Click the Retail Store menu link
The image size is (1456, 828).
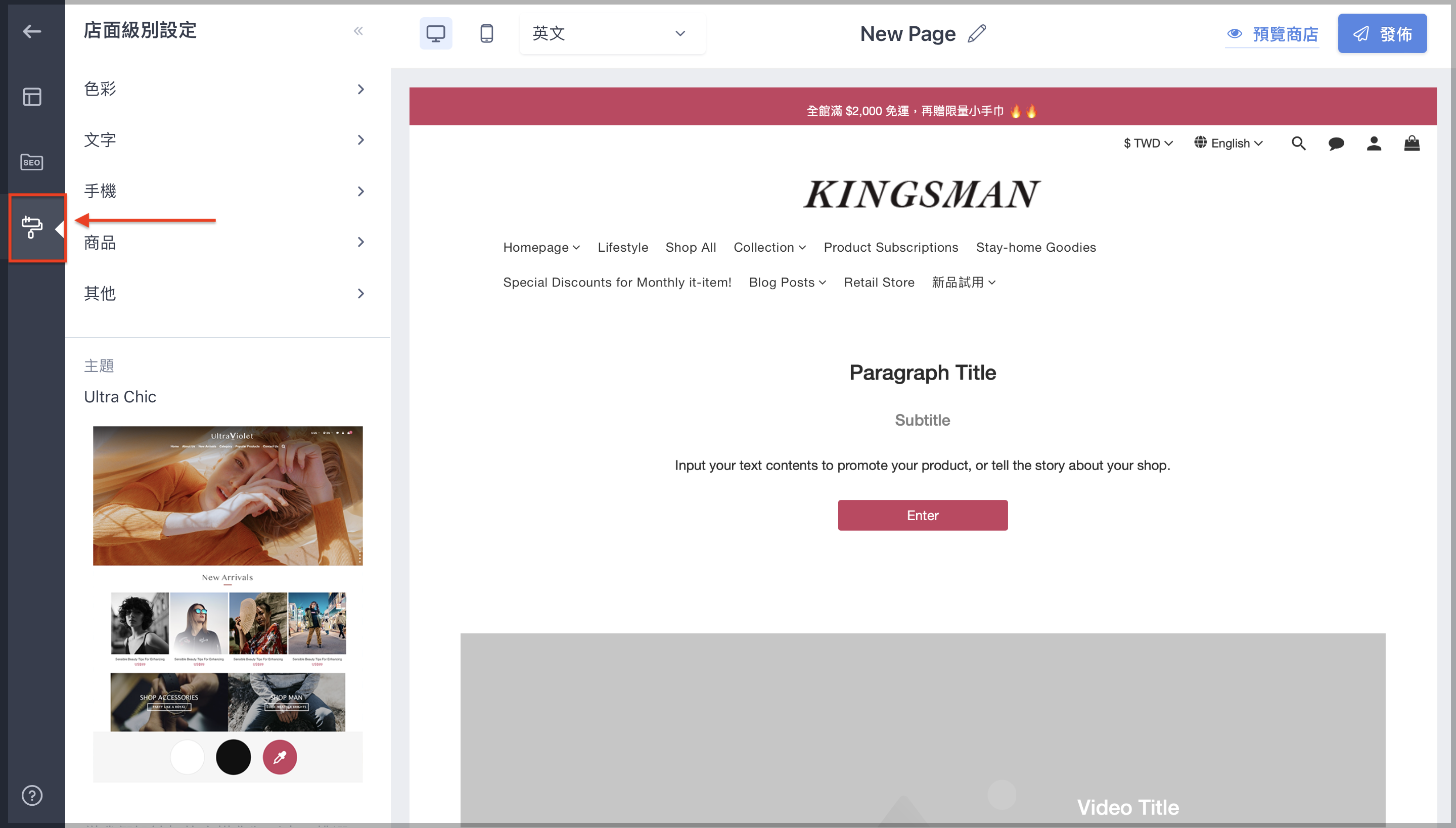[x=879, y=283]
